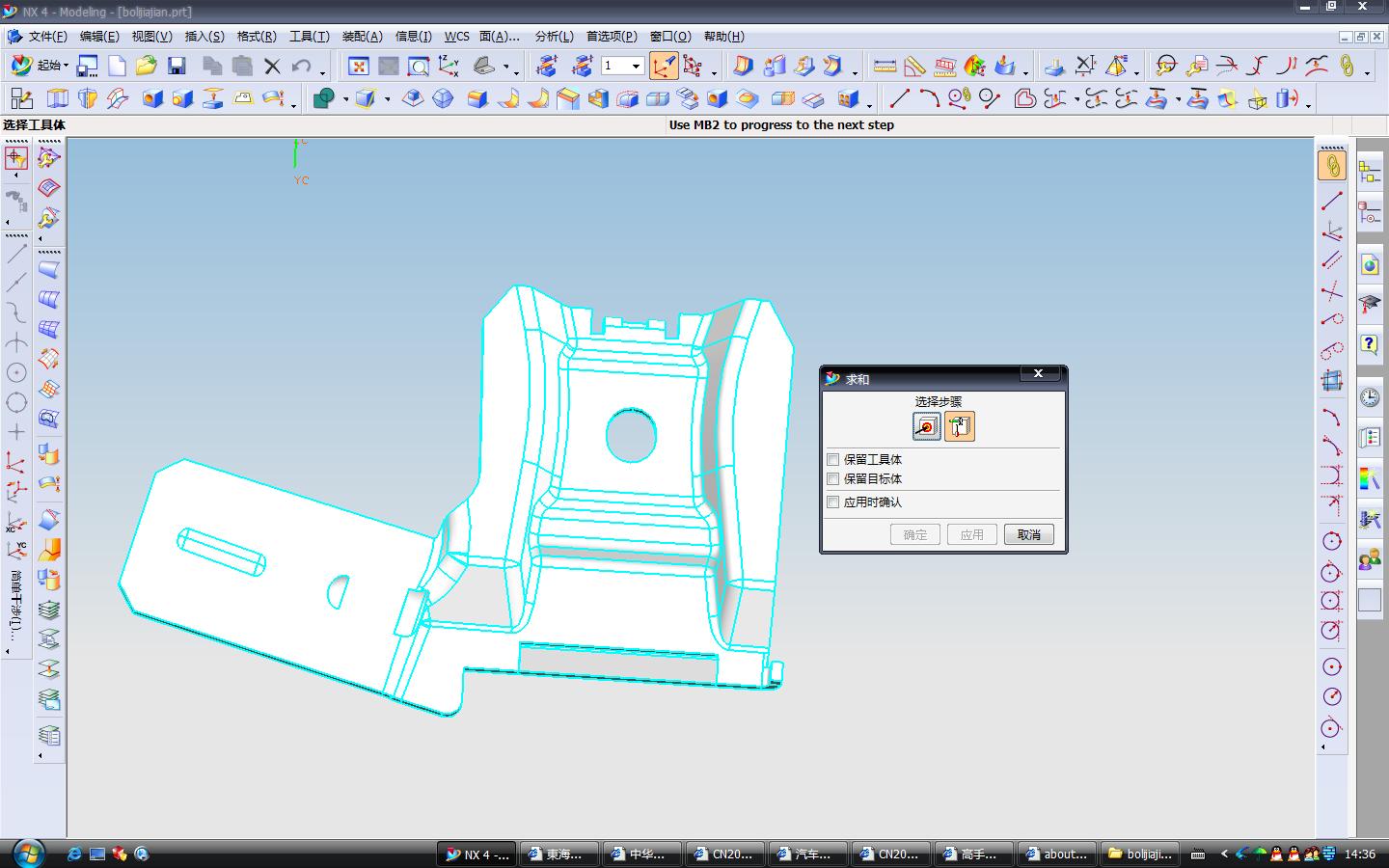Switch to the boljiaji folder in taskbar

point(1139,854)
